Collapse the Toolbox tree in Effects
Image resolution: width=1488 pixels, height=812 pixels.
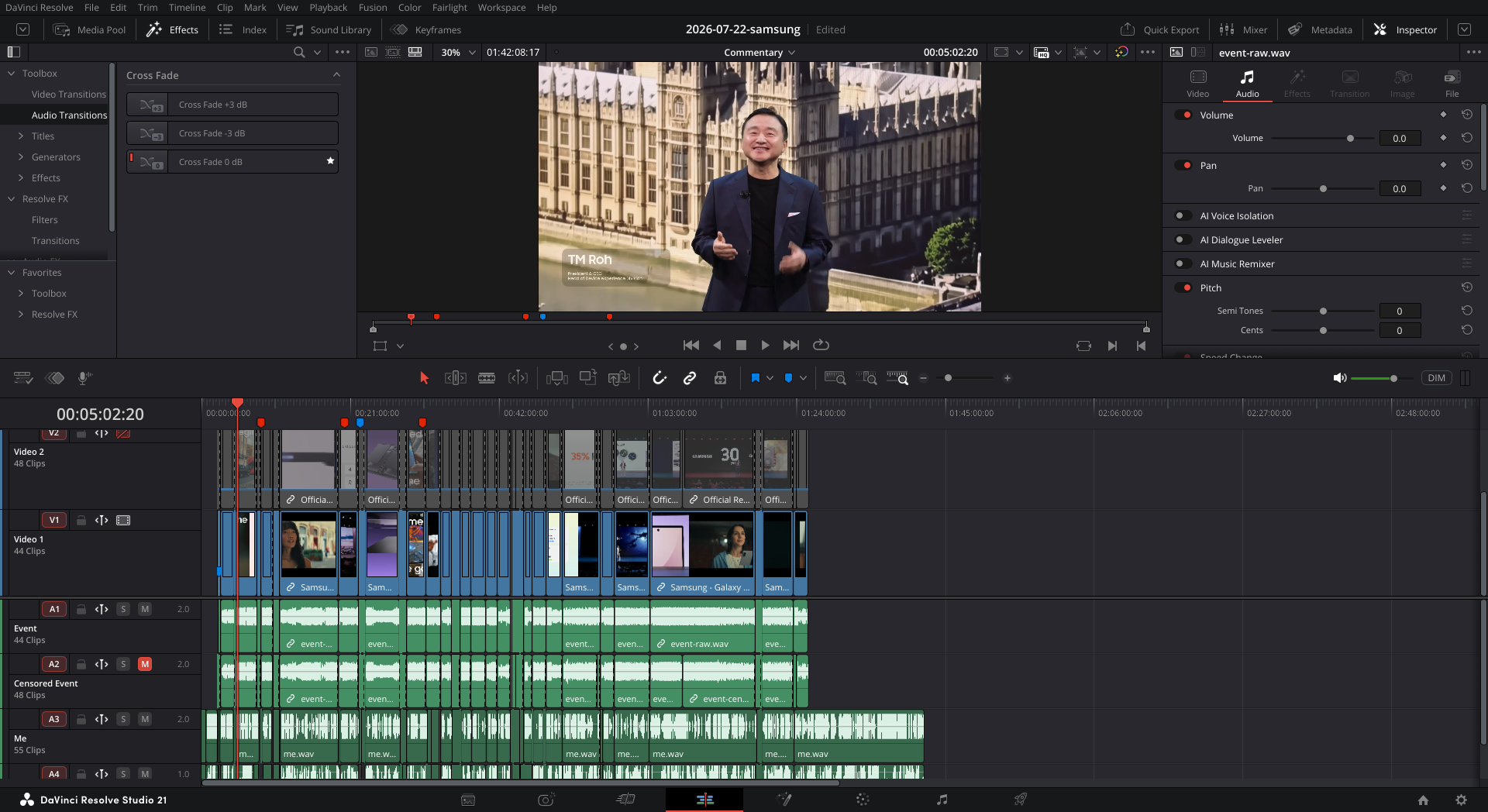[12, 73]
